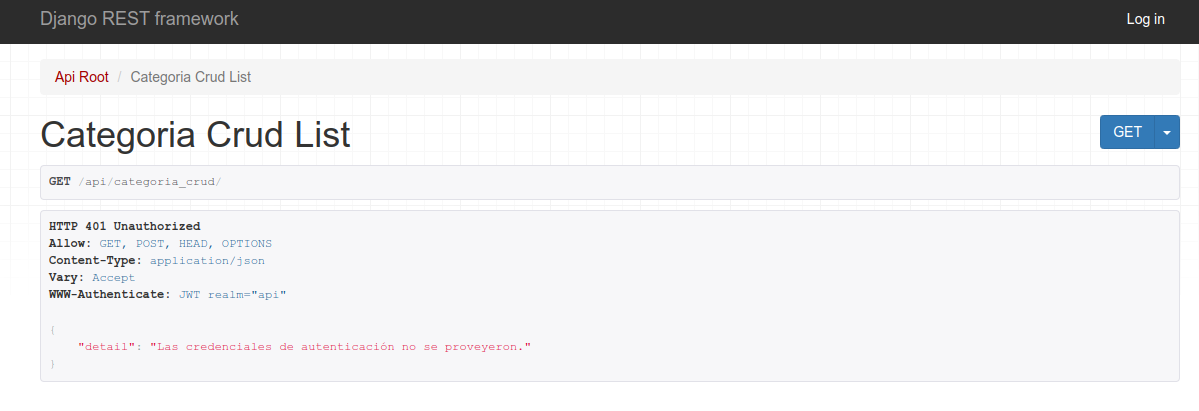Click the Allow header label
Screen dimensions: 1199x411
tap(69, 243)
